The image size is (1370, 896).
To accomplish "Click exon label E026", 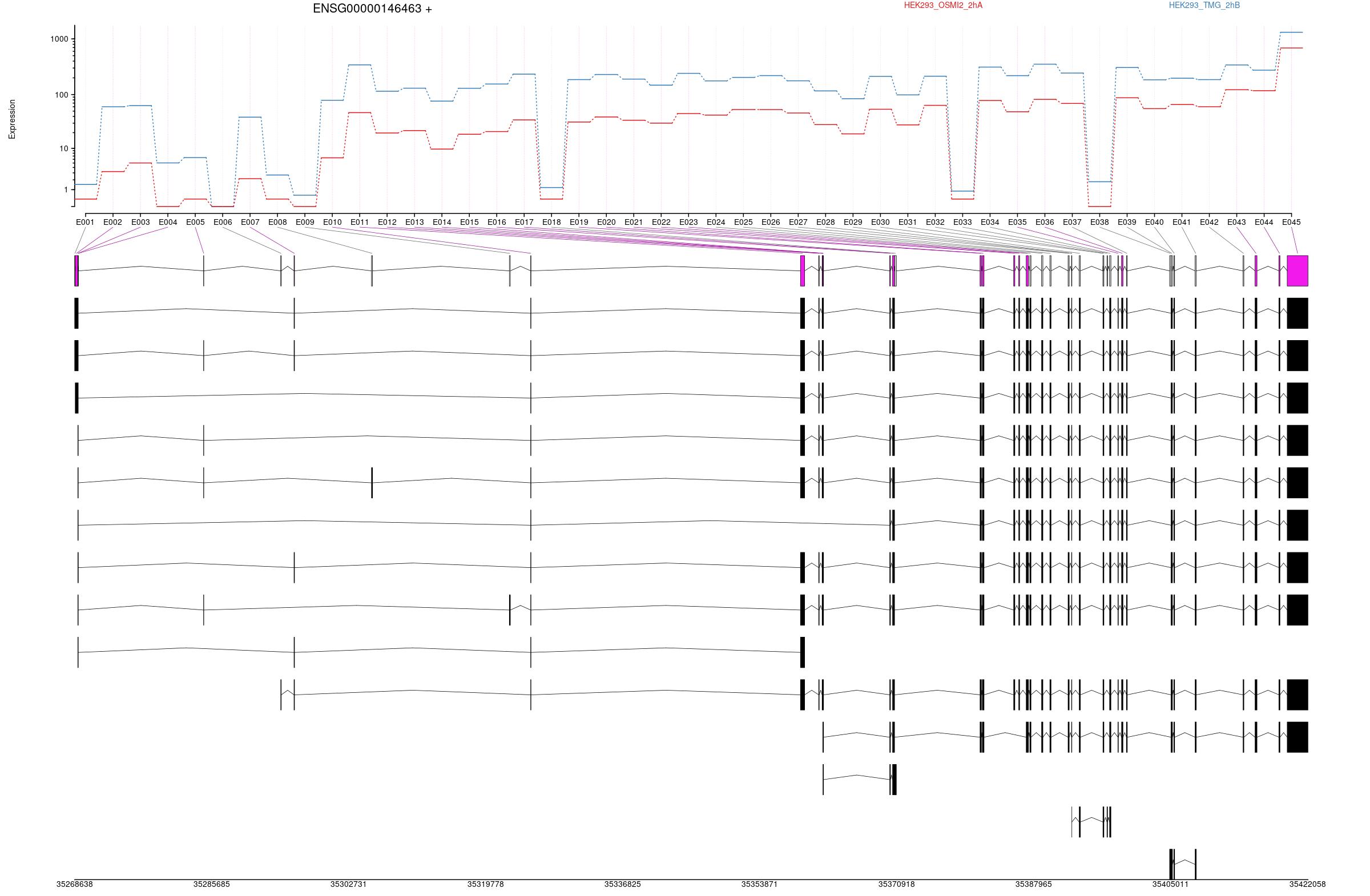I will coord(771,222).
